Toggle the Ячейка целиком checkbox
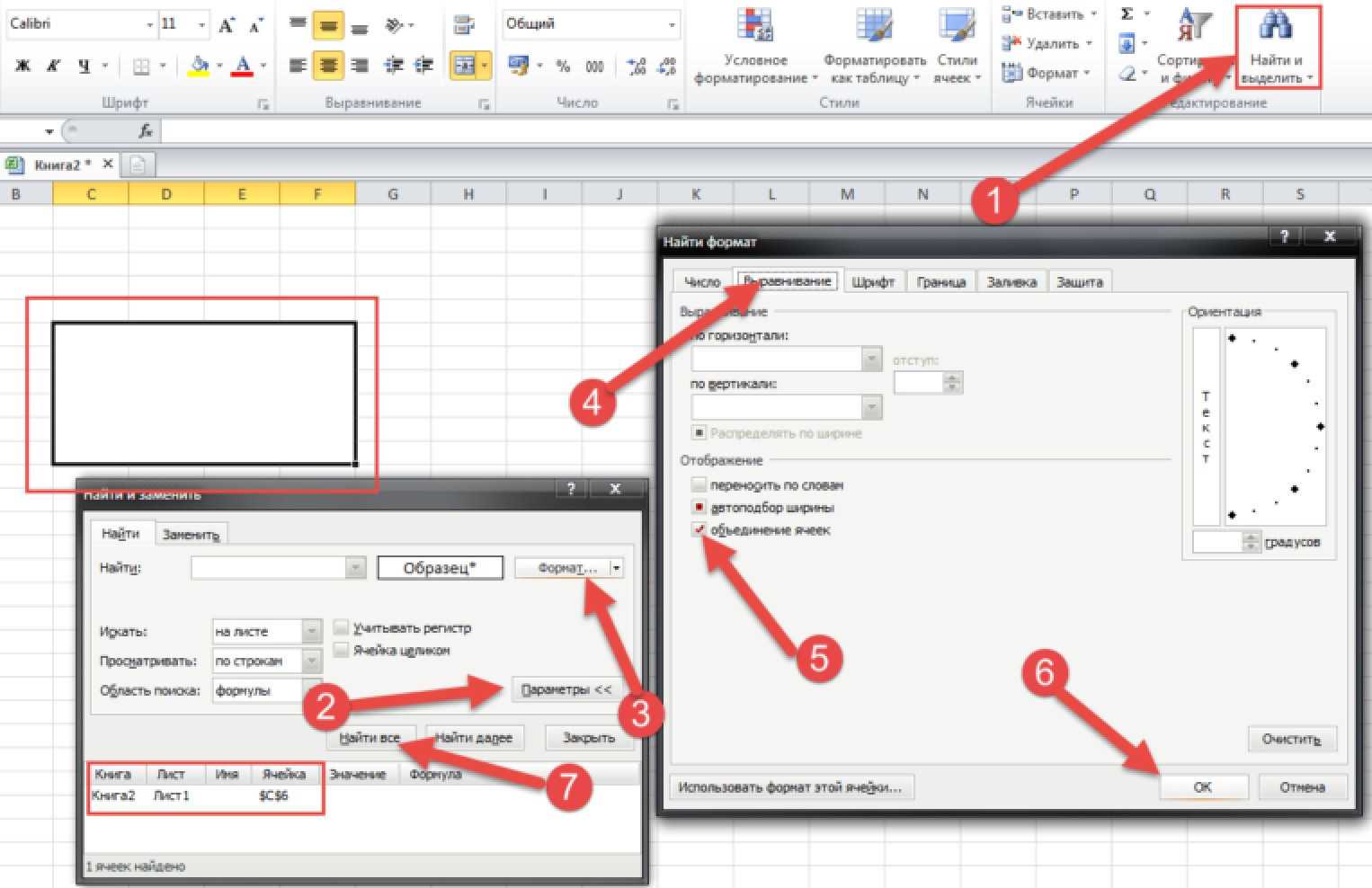 [341, 650]
